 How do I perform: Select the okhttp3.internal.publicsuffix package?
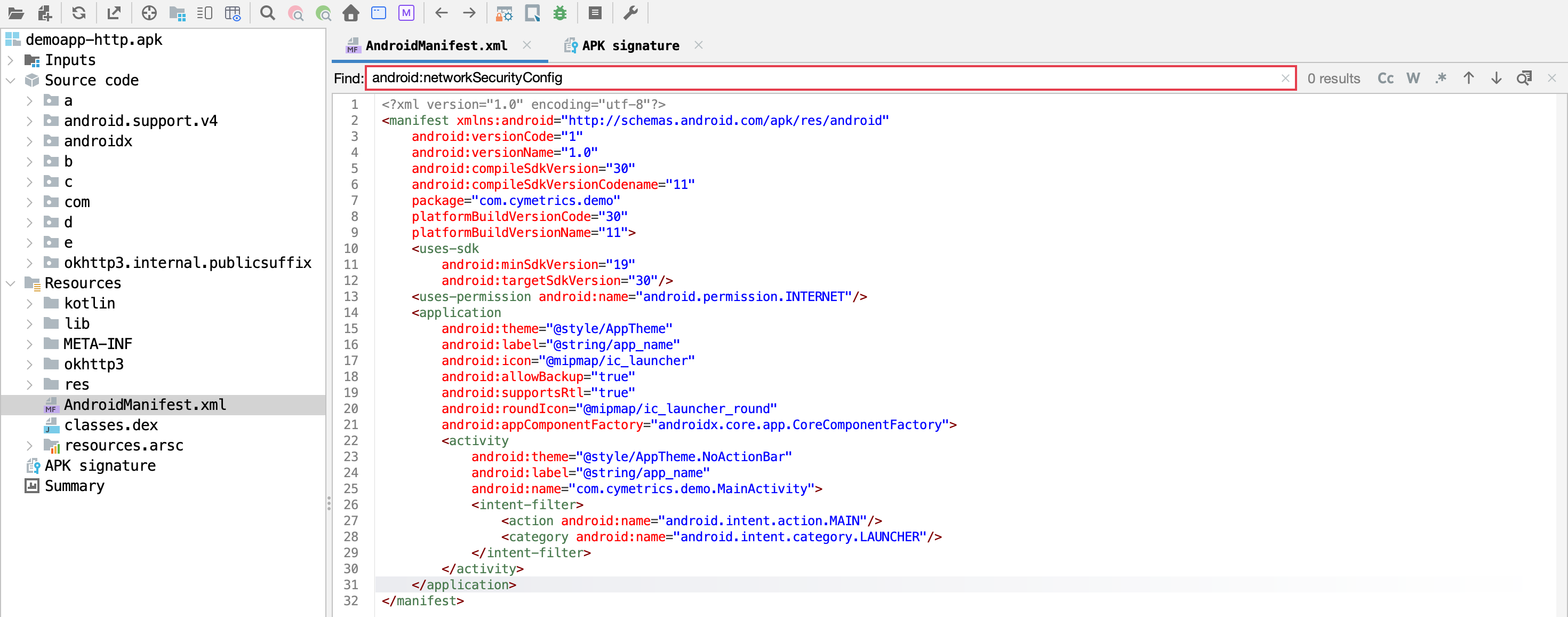click(x=188, y=263)
